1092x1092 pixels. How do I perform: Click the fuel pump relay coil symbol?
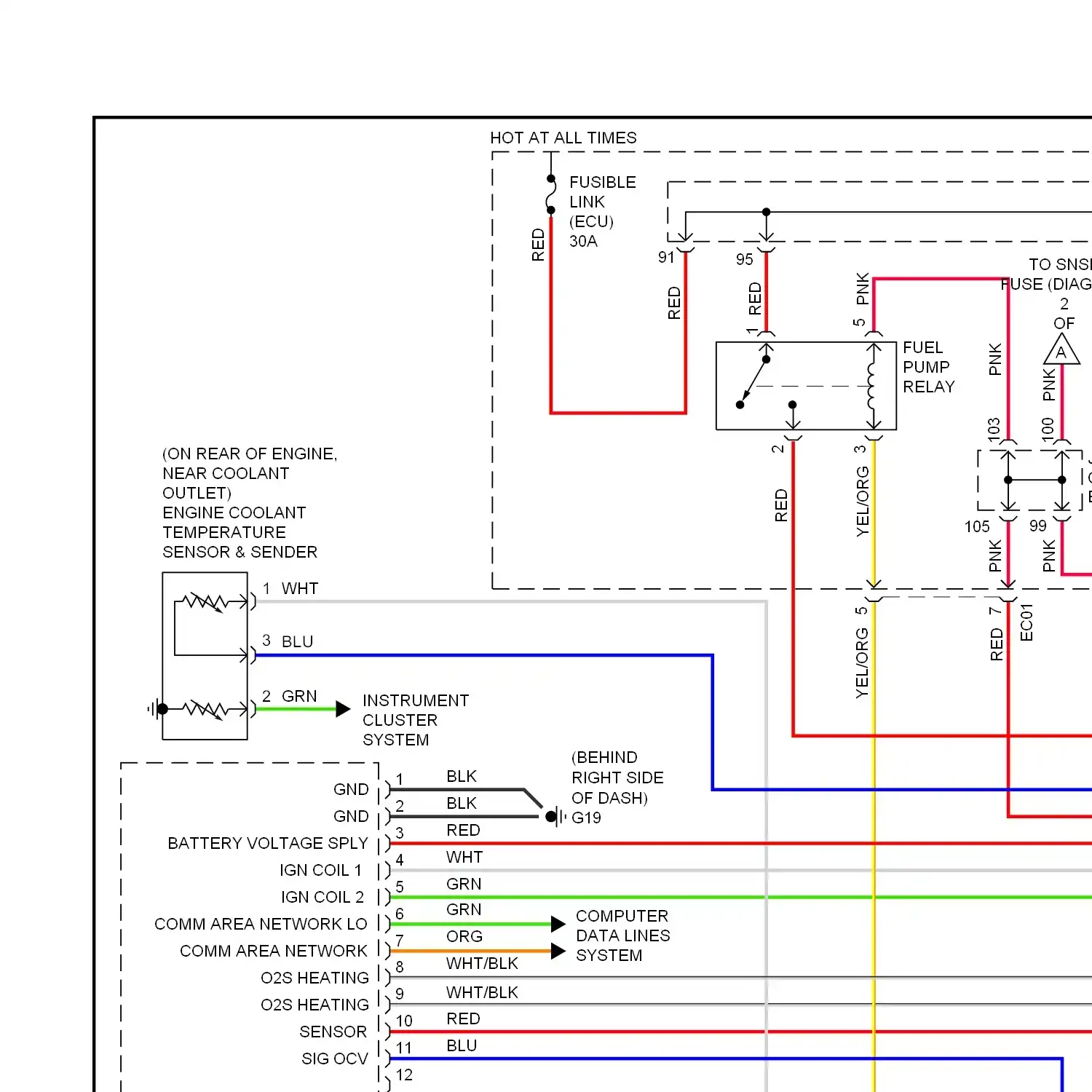[873, 386]
